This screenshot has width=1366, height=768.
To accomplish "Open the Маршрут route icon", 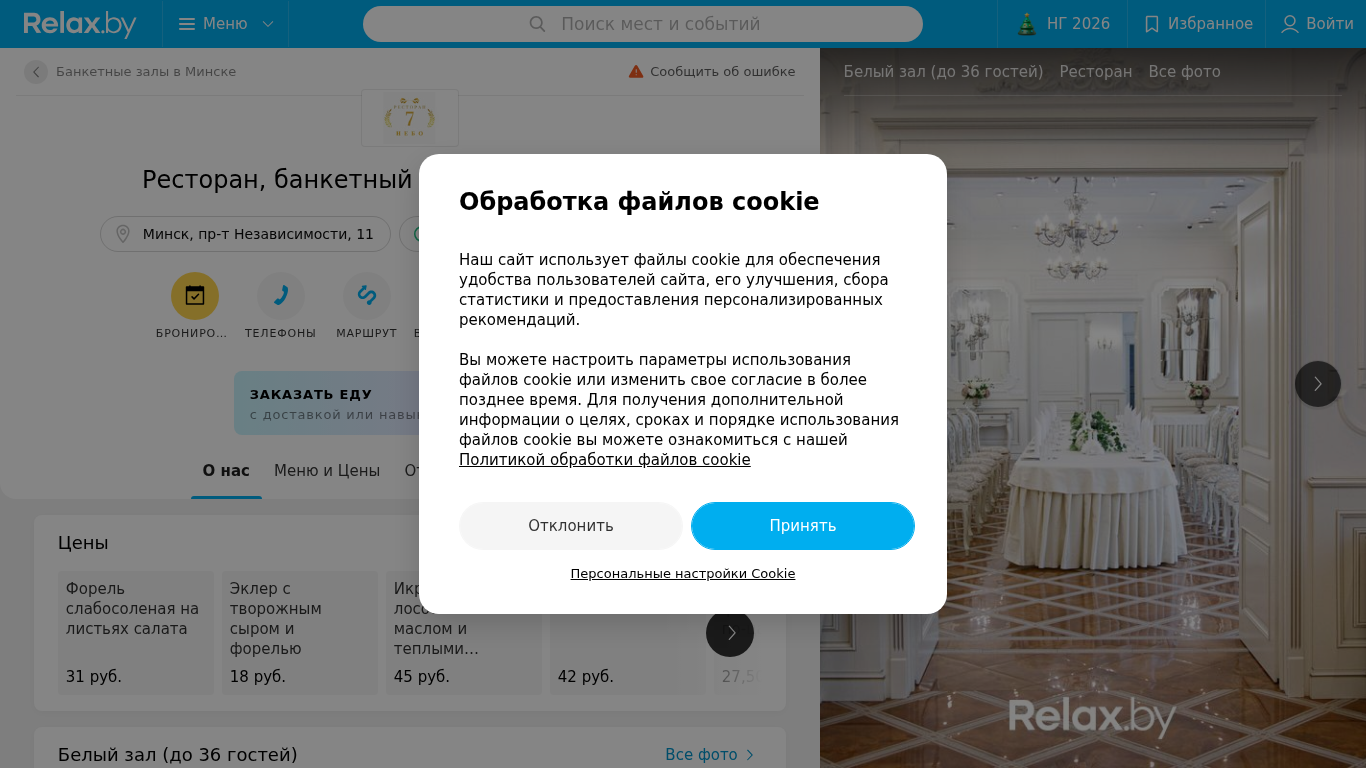I will coord(367,296).
